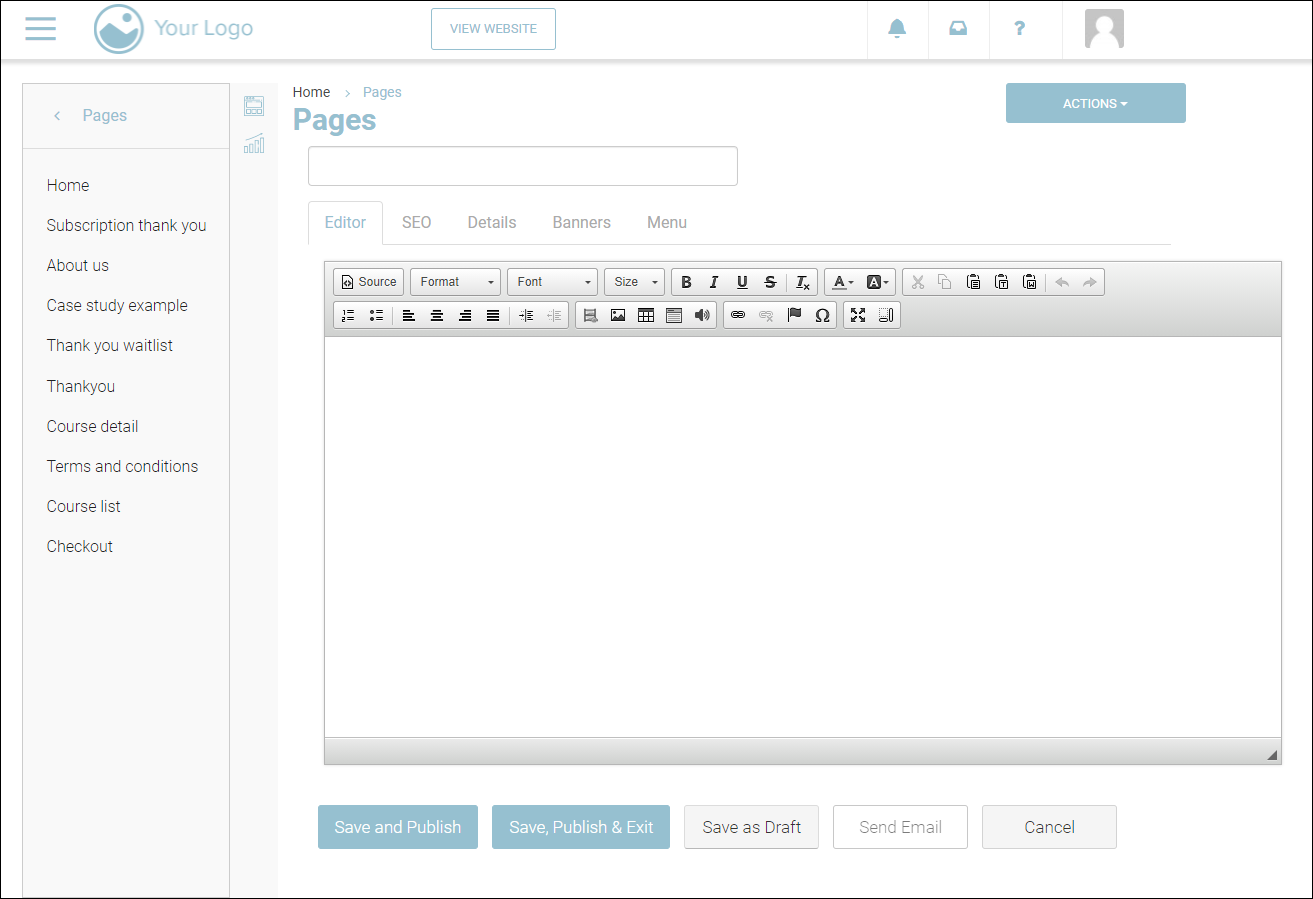This screenshot has width=1313, height=899.
Task: Open the Actions dropdown button
Action: point(1095,103)
